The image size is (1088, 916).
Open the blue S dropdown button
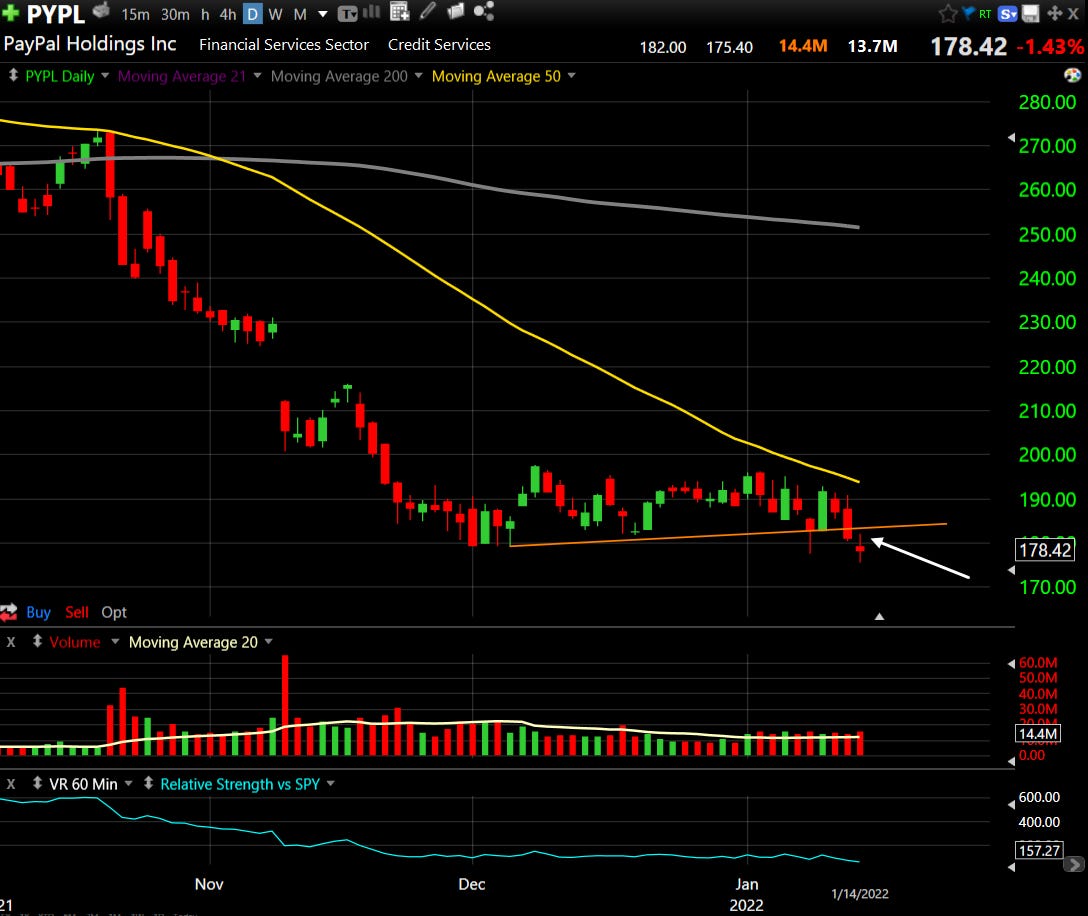coord(1008,13)
